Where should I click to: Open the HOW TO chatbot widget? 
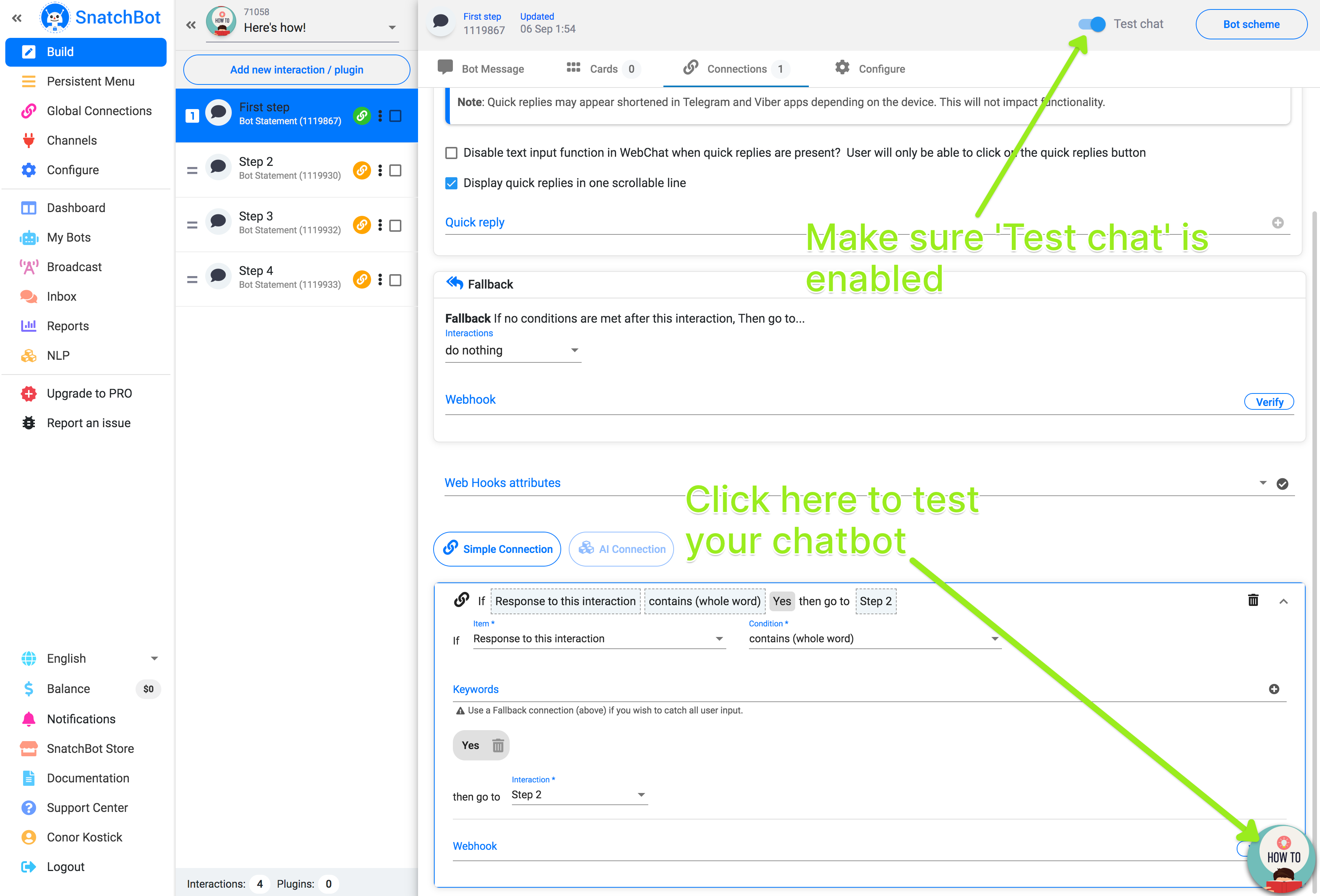point(1282,858)
